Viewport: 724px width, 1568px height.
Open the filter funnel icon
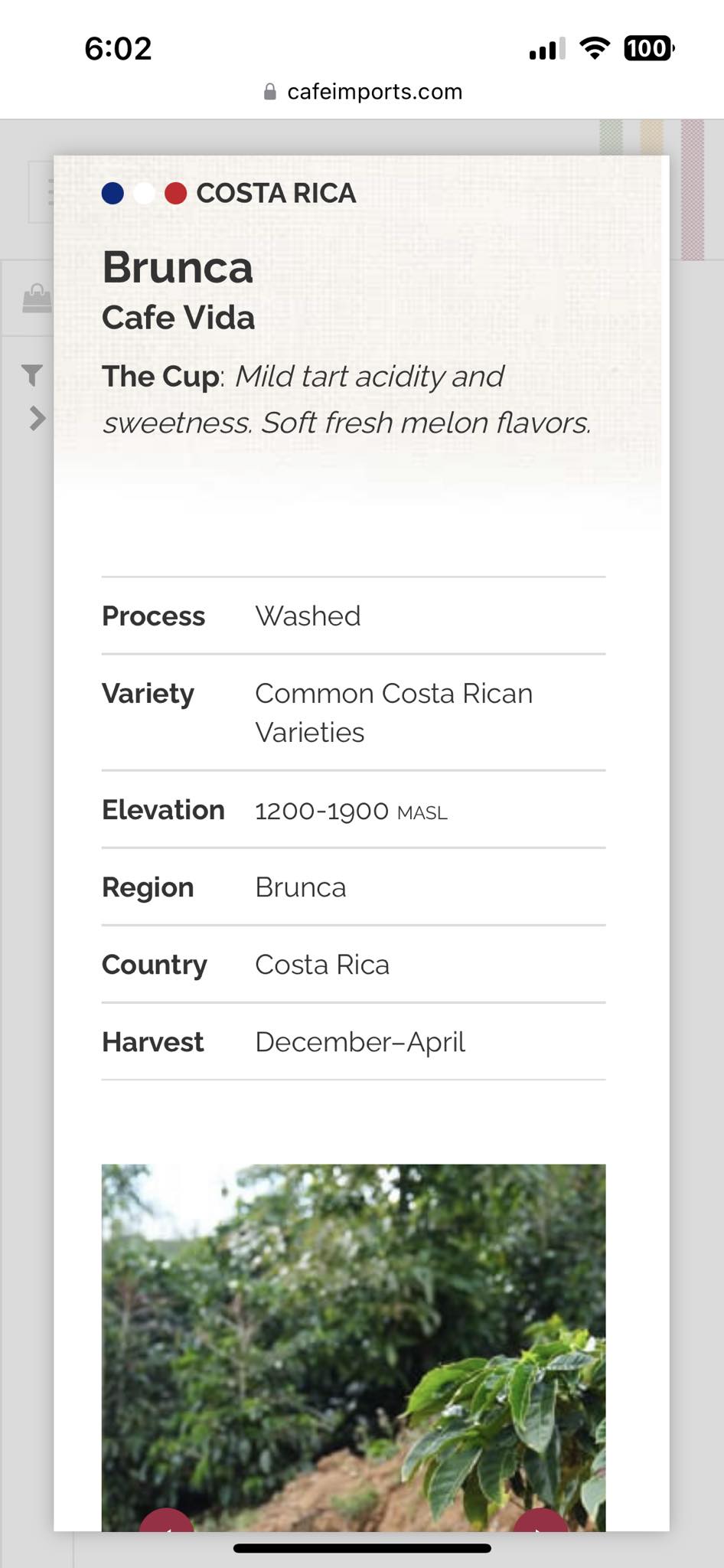(x=32, y=374)
